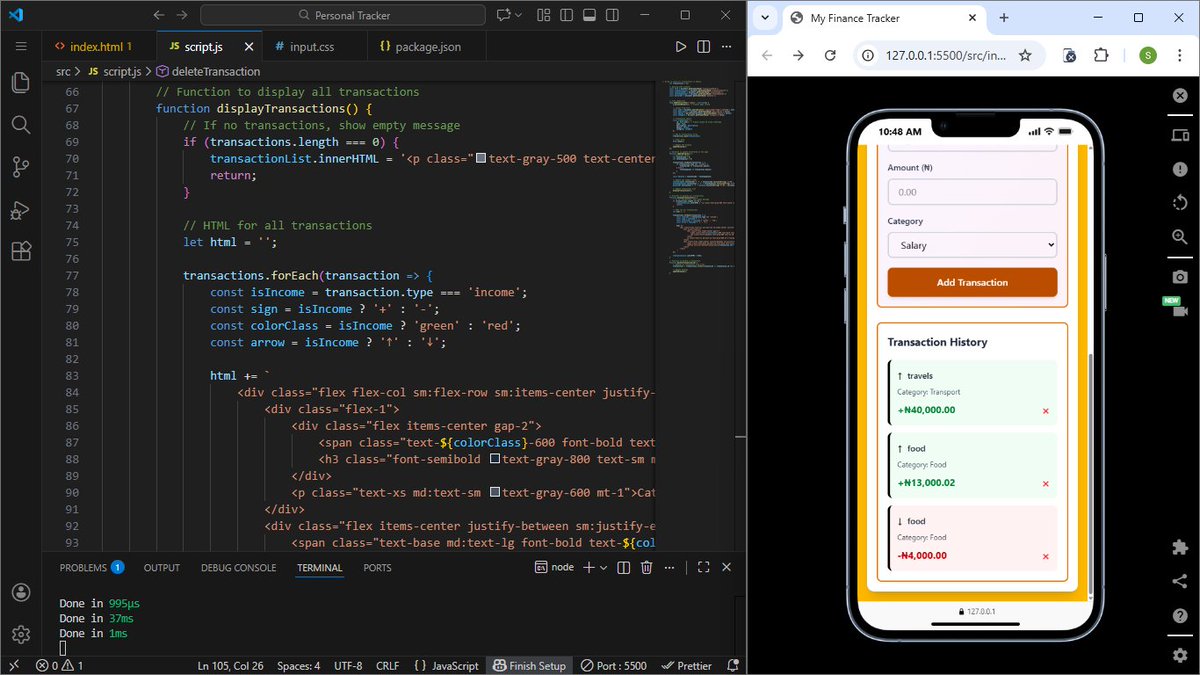The image size is (1200, 675).
Task: Open the Accounts menu in activity bar
Action: pyautogui.click(x=20, y=593)
